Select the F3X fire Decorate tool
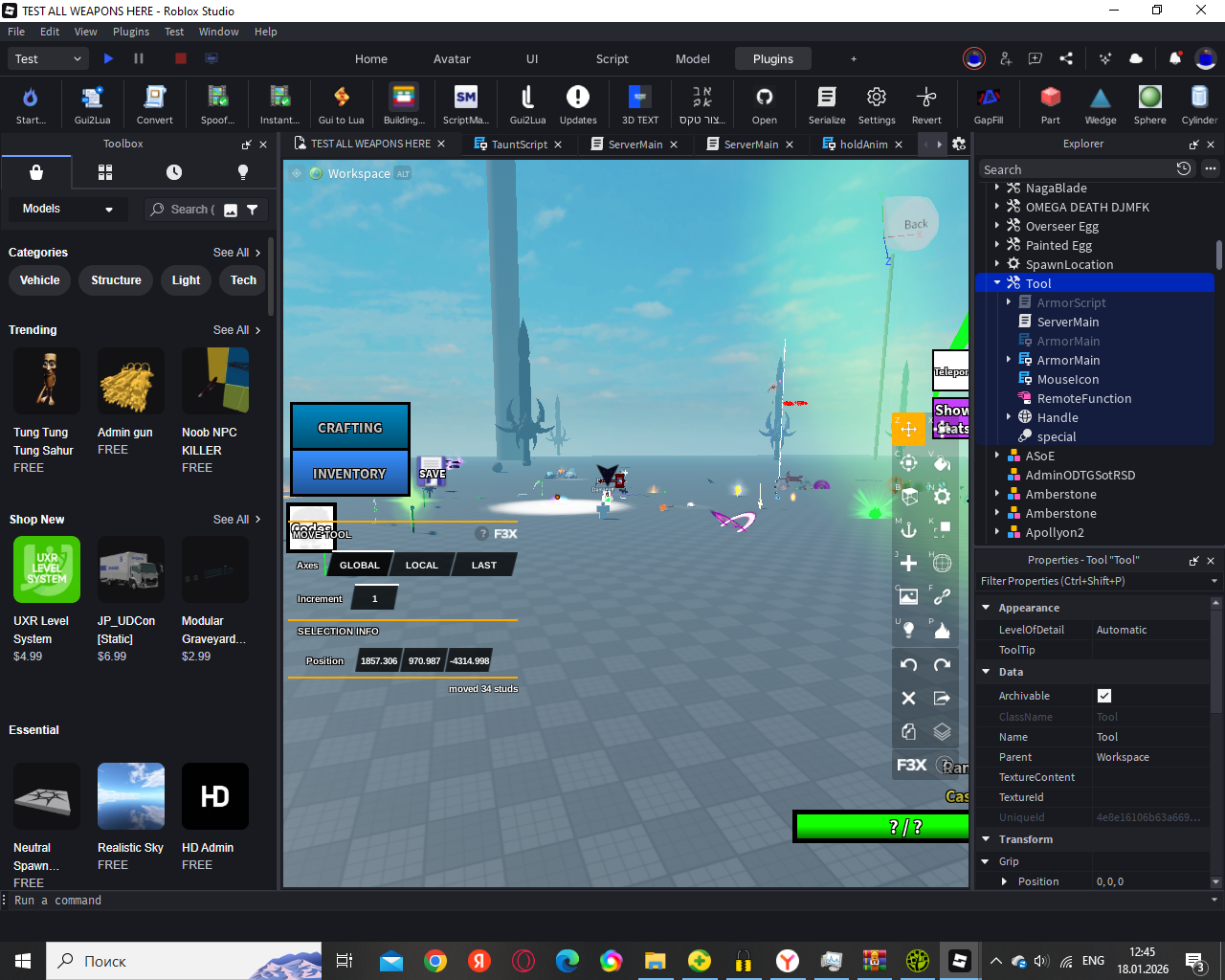Image resolution: width=1225 pixels, height=980 pixels. pyautogui.click(x=942, y=630)
